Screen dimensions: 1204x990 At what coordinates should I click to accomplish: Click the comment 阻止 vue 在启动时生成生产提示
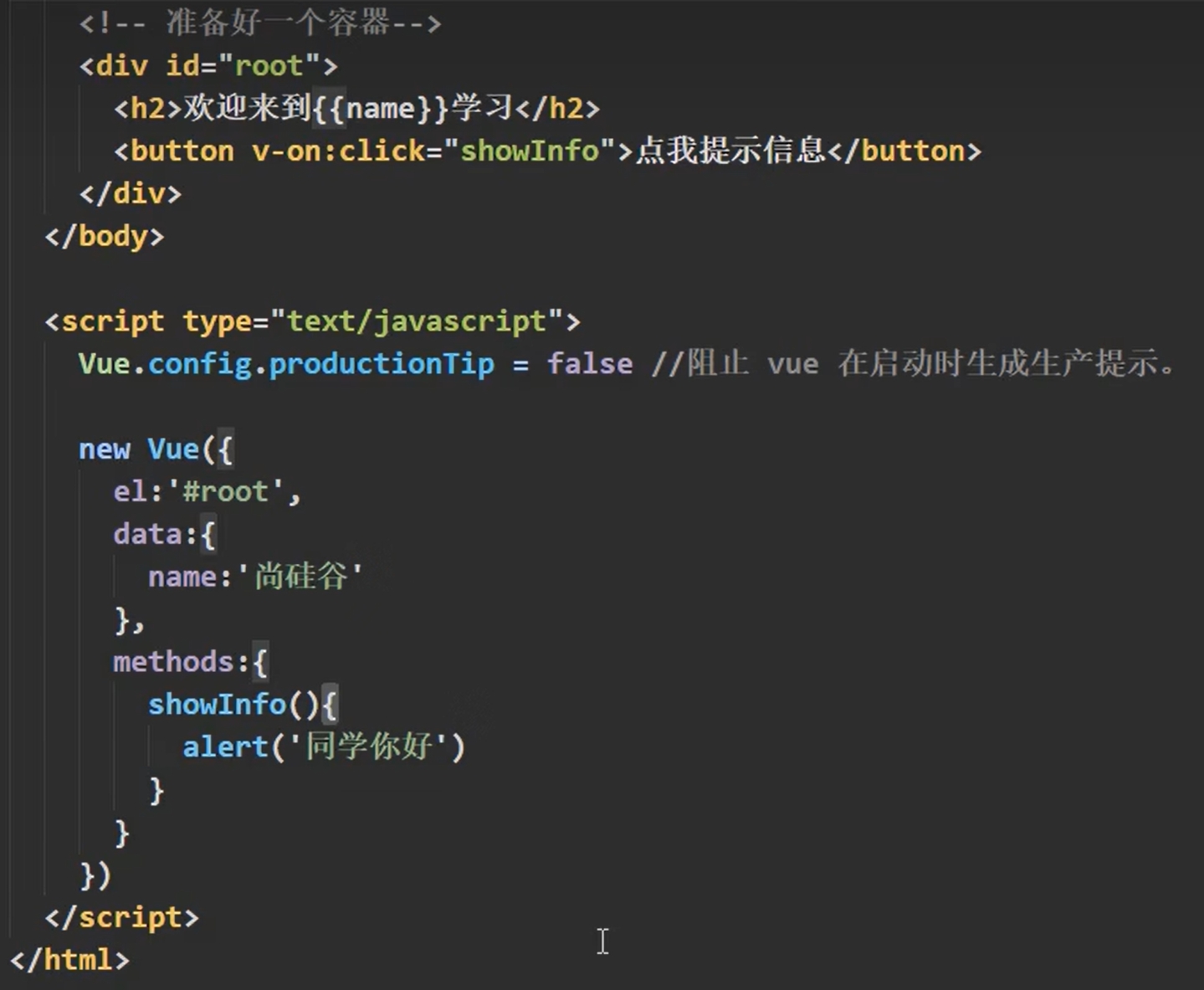tap(915, 363)
